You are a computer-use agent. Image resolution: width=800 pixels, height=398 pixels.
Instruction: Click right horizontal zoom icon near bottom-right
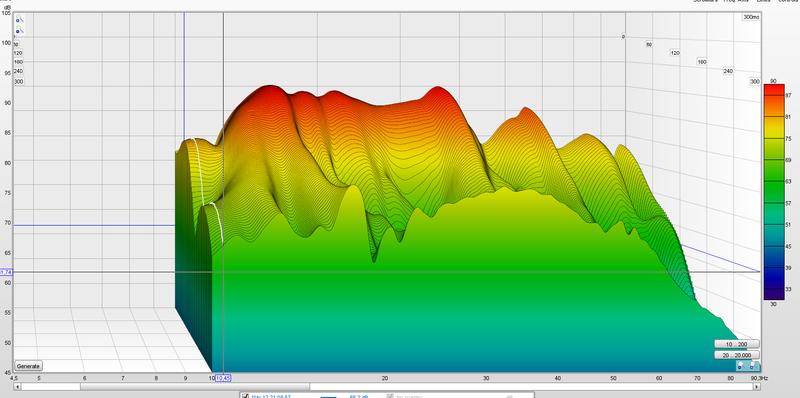coord(753,366)
